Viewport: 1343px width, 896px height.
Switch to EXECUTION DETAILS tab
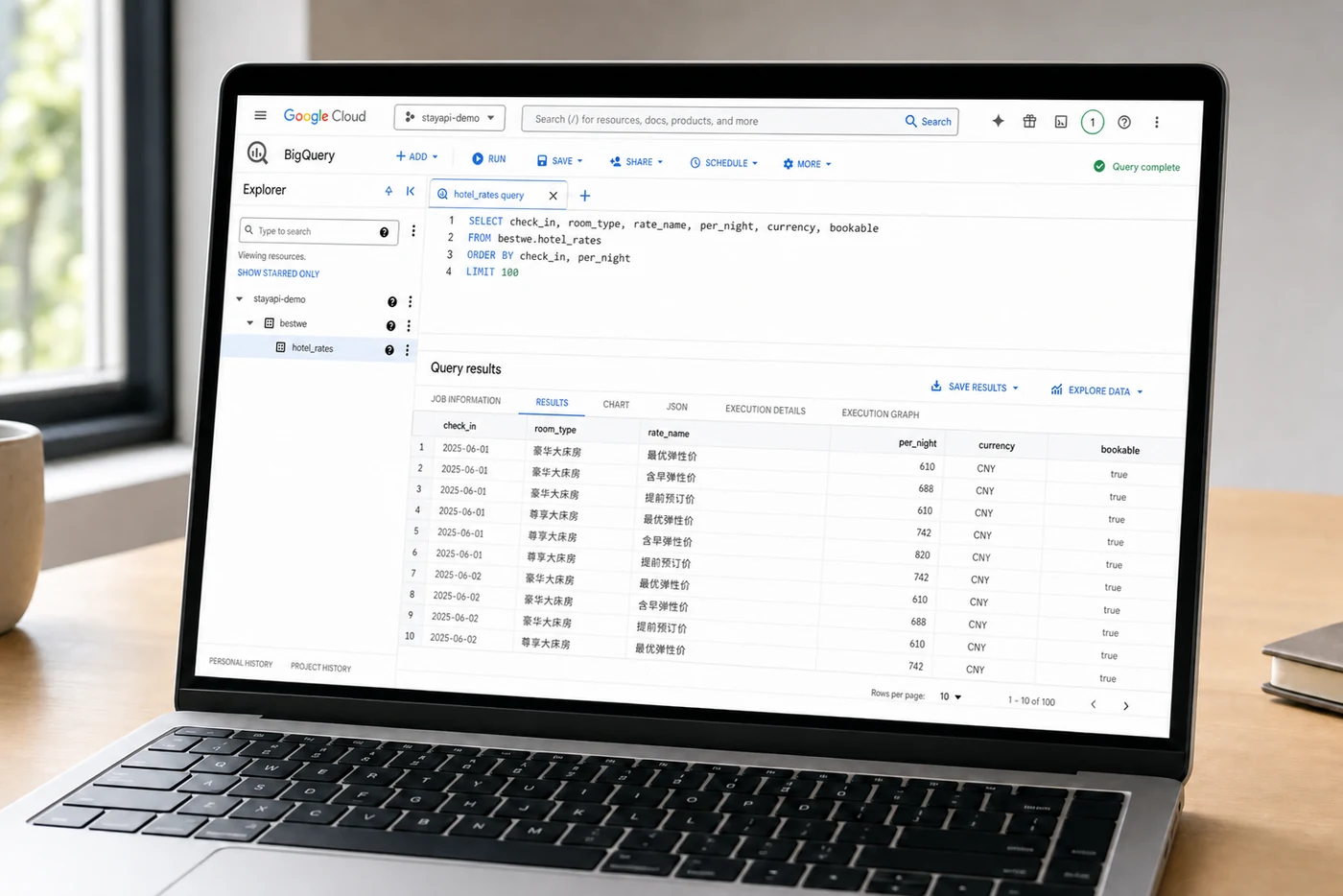pyautogui.click(x=766, y=410)
